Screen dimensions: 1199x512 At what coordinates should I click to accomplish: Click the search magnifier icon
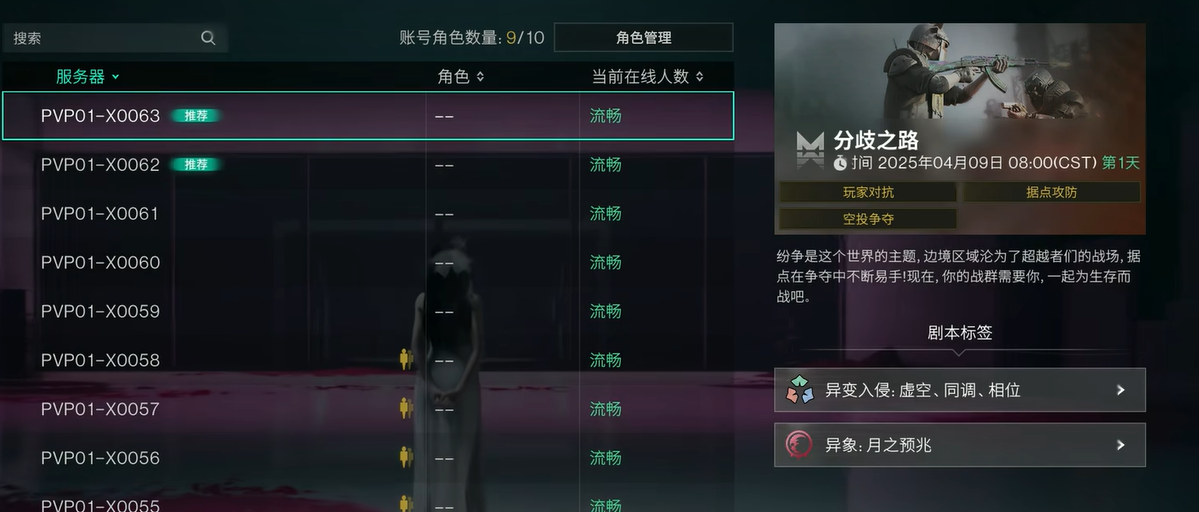[x=208, y=38]
